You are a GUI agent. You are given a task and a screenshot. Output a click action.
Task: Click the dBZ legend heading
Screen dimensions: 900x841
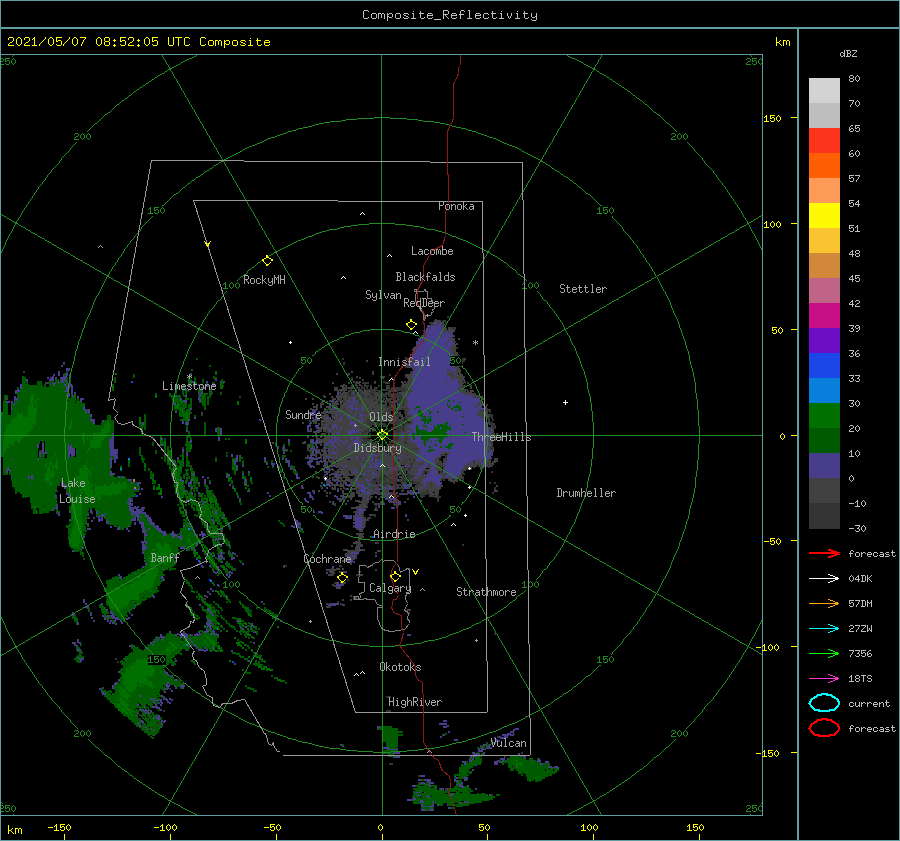[848, 53]
